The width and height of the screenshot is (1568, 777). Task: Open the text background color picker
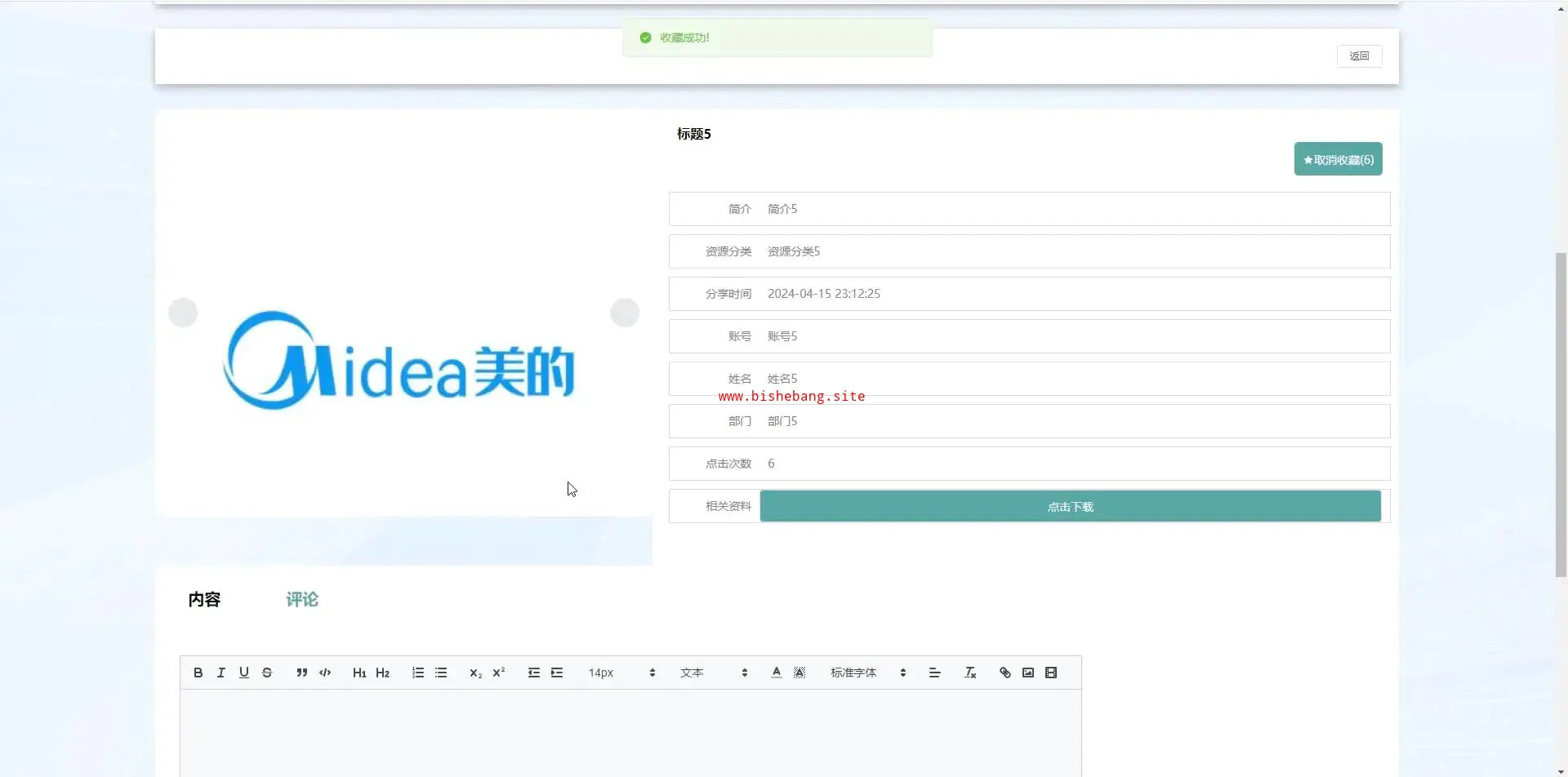coord(800,673)
